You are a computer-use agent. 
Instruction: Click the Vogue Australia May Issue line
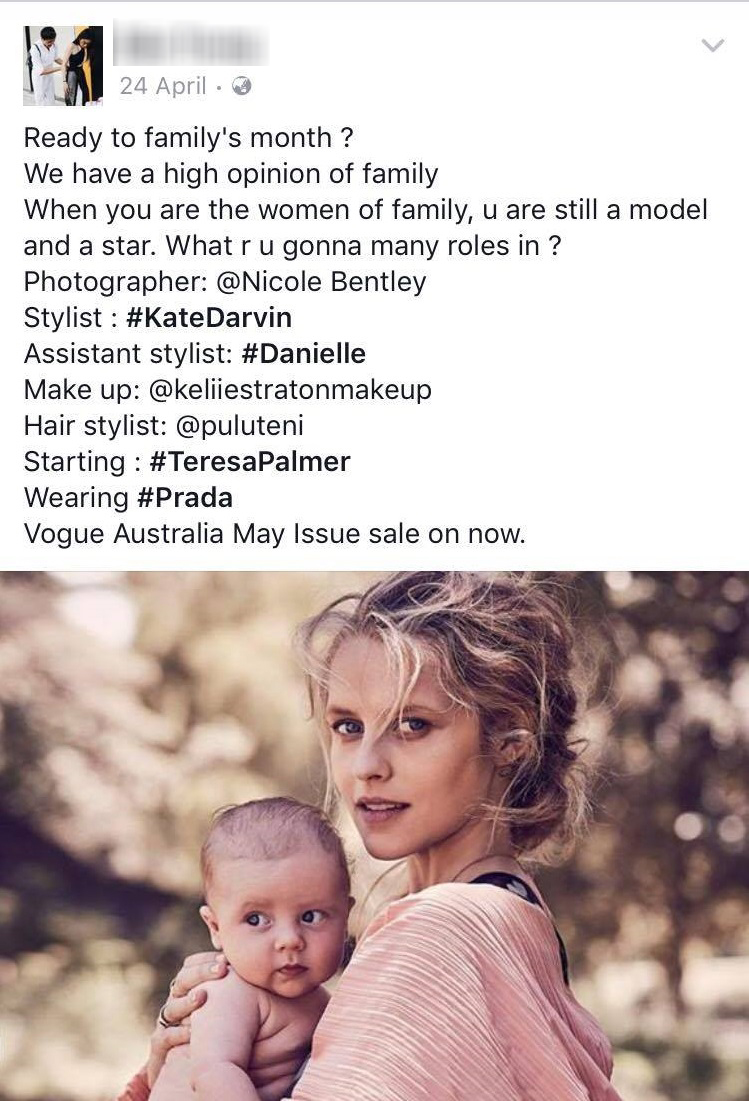(x=274, y=534)
